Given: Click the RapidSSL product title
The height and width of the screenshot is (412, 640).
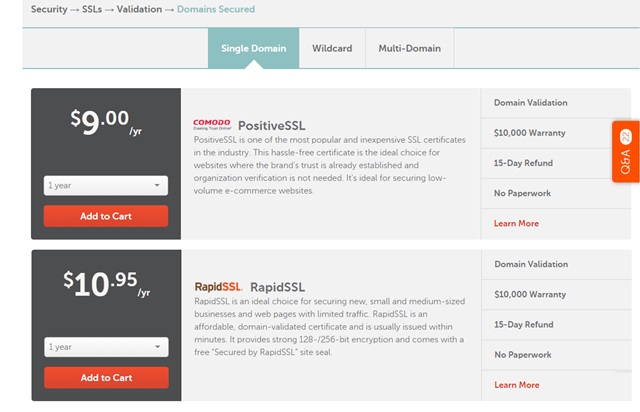Looking at the screenshot, I should pos(278,287).
